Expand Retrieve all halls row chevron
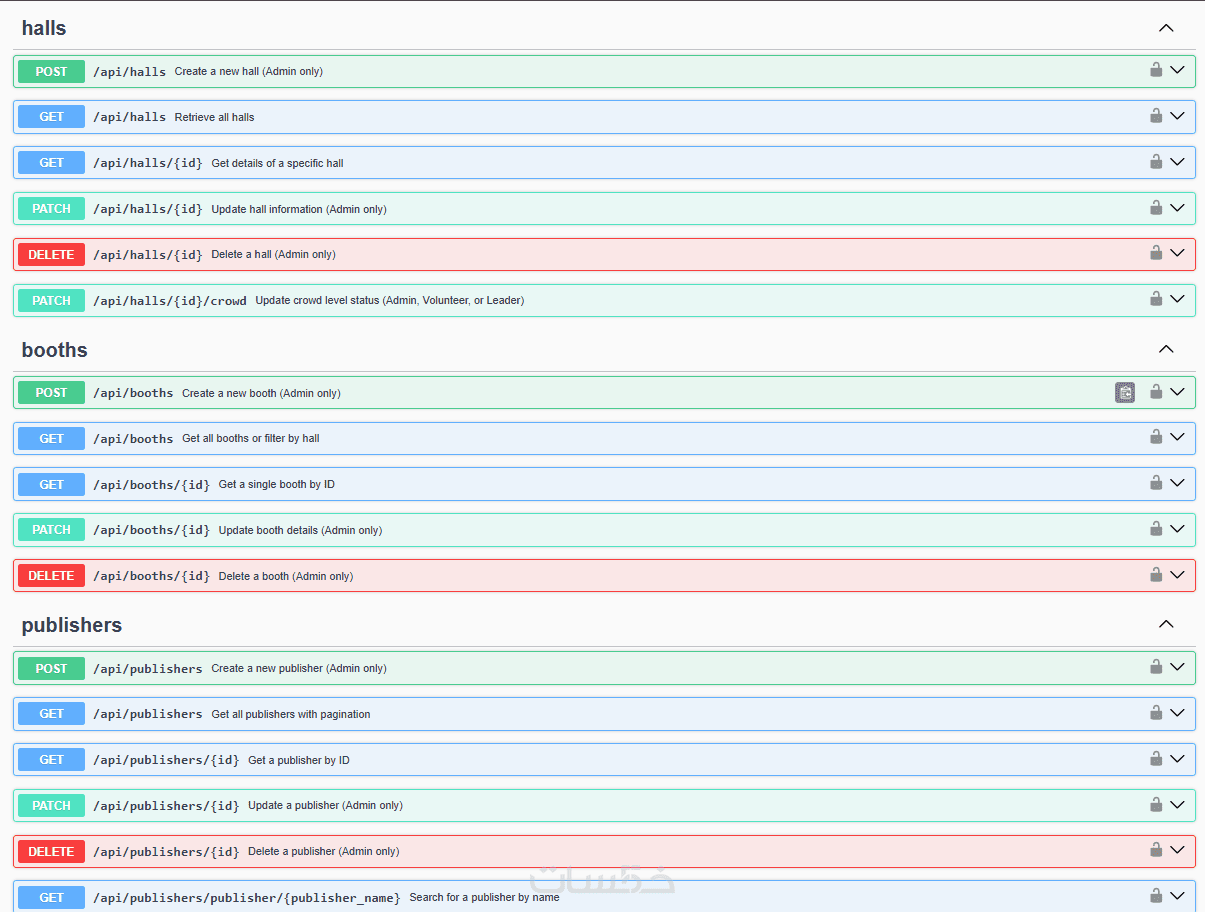 click(1177, 116)
